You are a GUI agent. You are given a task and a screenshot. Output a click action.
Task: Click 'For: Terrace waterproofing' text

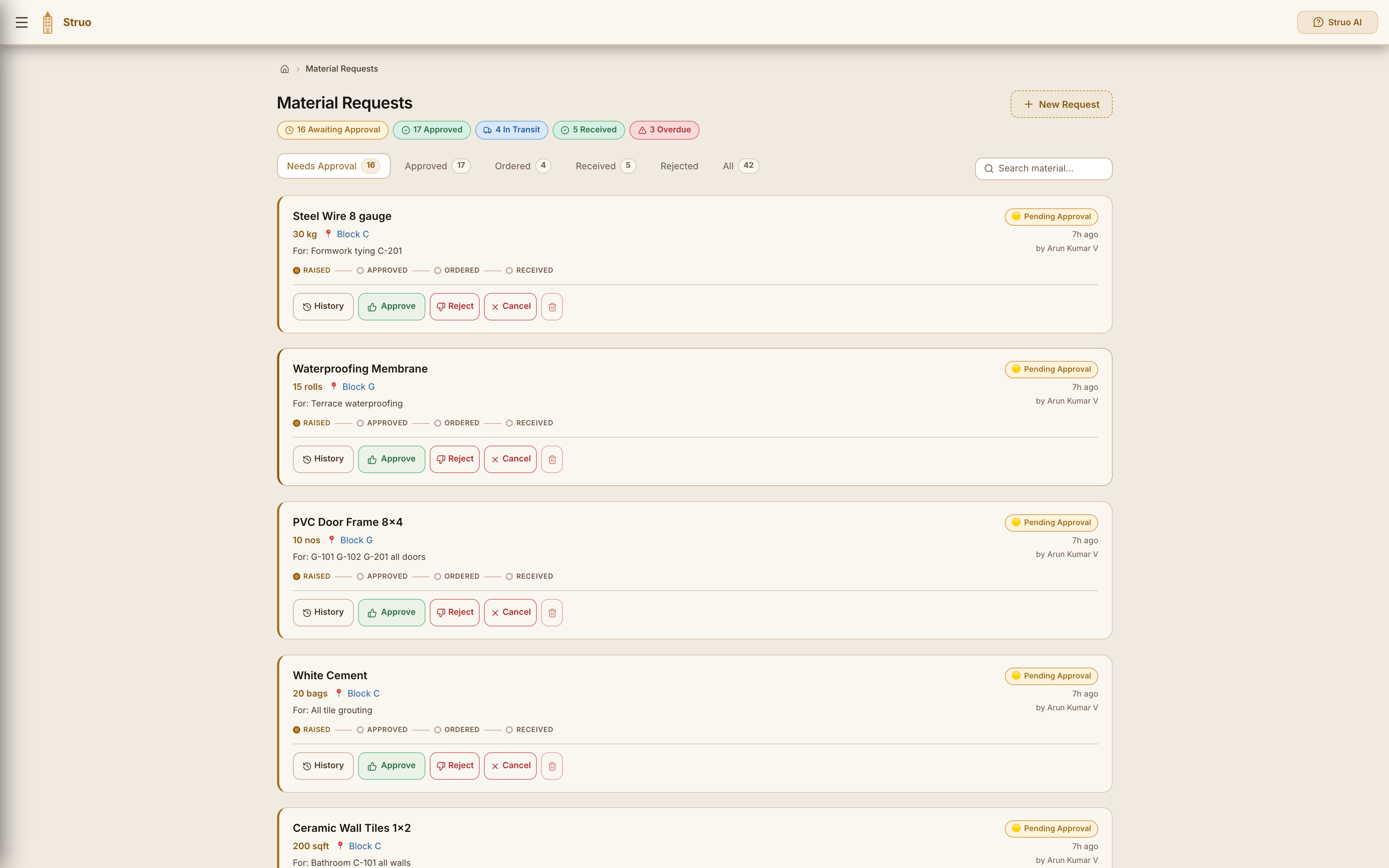tap(347, 404)
